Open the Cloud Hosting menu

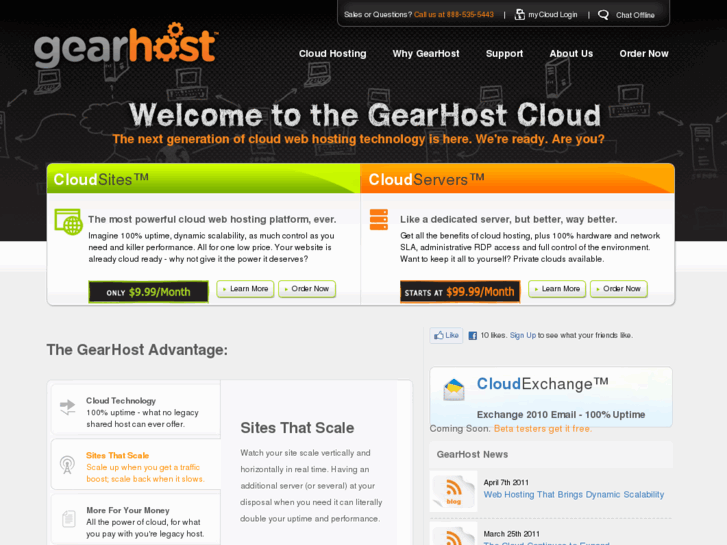pos(332,54)
